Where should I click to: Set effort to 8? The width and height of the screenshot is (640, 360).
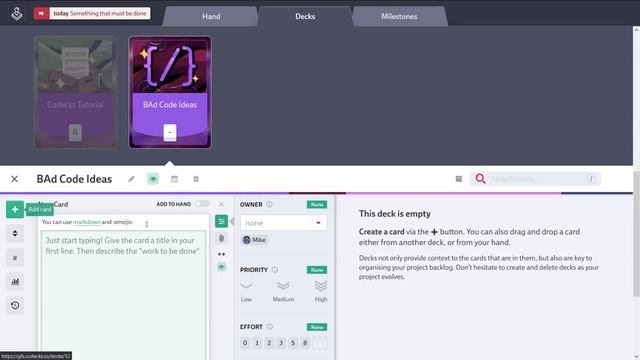pyautogui.click(x=305, y=343)
